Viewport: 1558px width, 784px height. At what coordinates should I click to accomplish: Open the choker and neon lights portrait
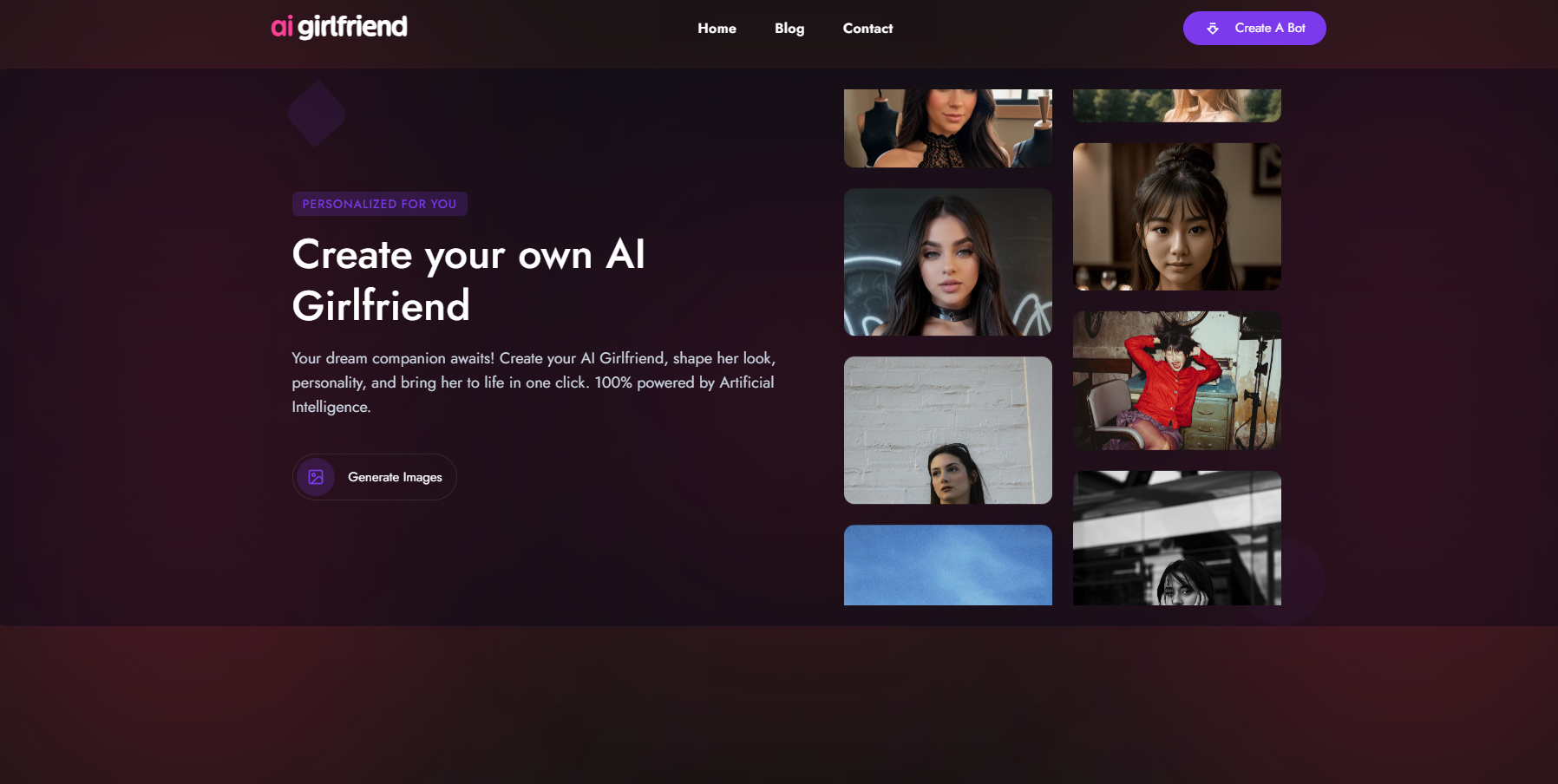coord(947,262)
